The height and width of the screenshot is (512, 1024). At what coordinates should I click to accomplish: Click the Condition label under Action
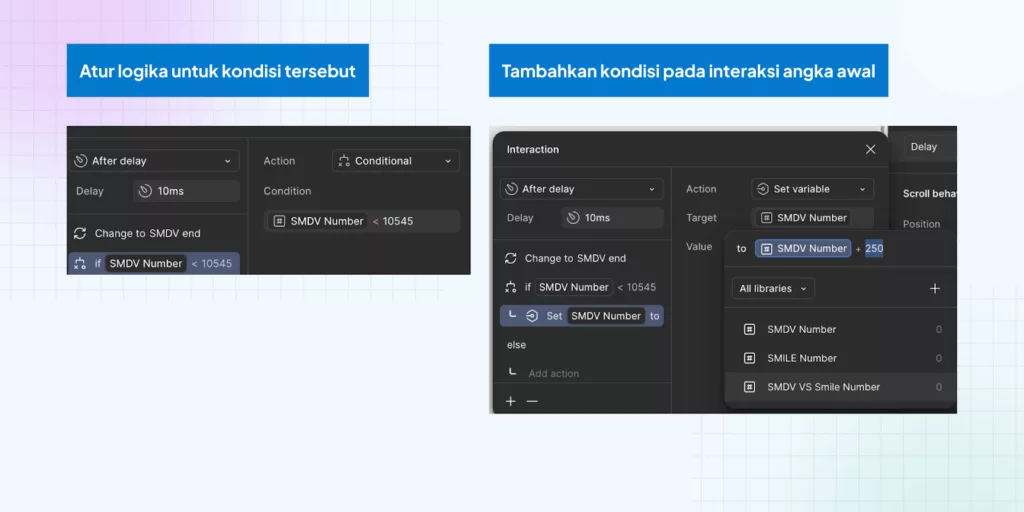287,191
